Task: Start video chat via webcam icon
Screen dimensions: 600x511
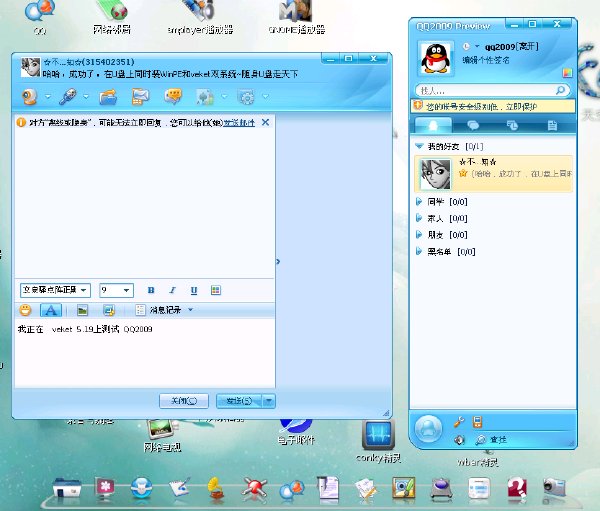Action: pos(30,96)
